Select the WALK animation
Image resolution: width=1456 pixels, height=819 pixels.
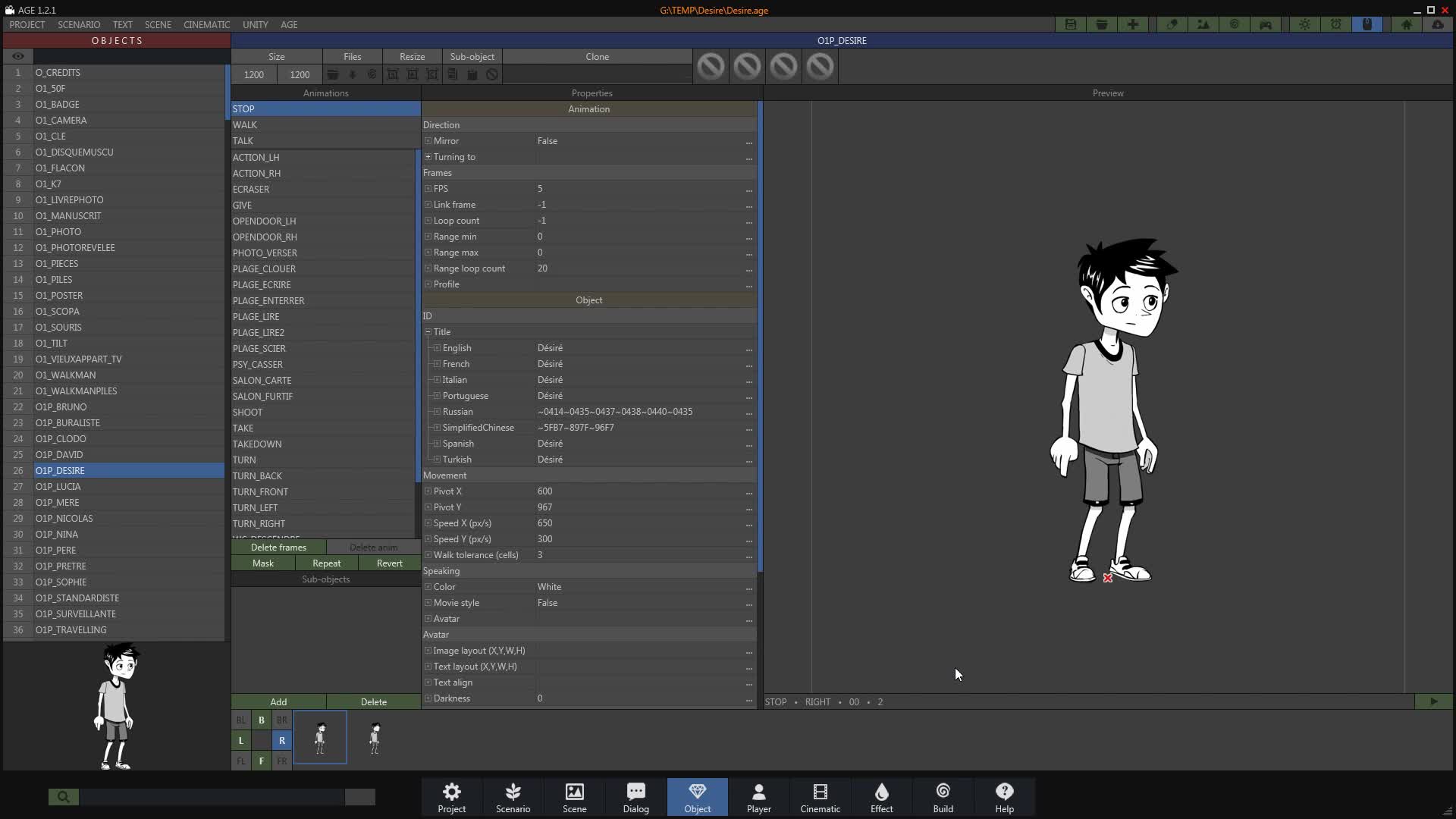click(x=325, y=125)
